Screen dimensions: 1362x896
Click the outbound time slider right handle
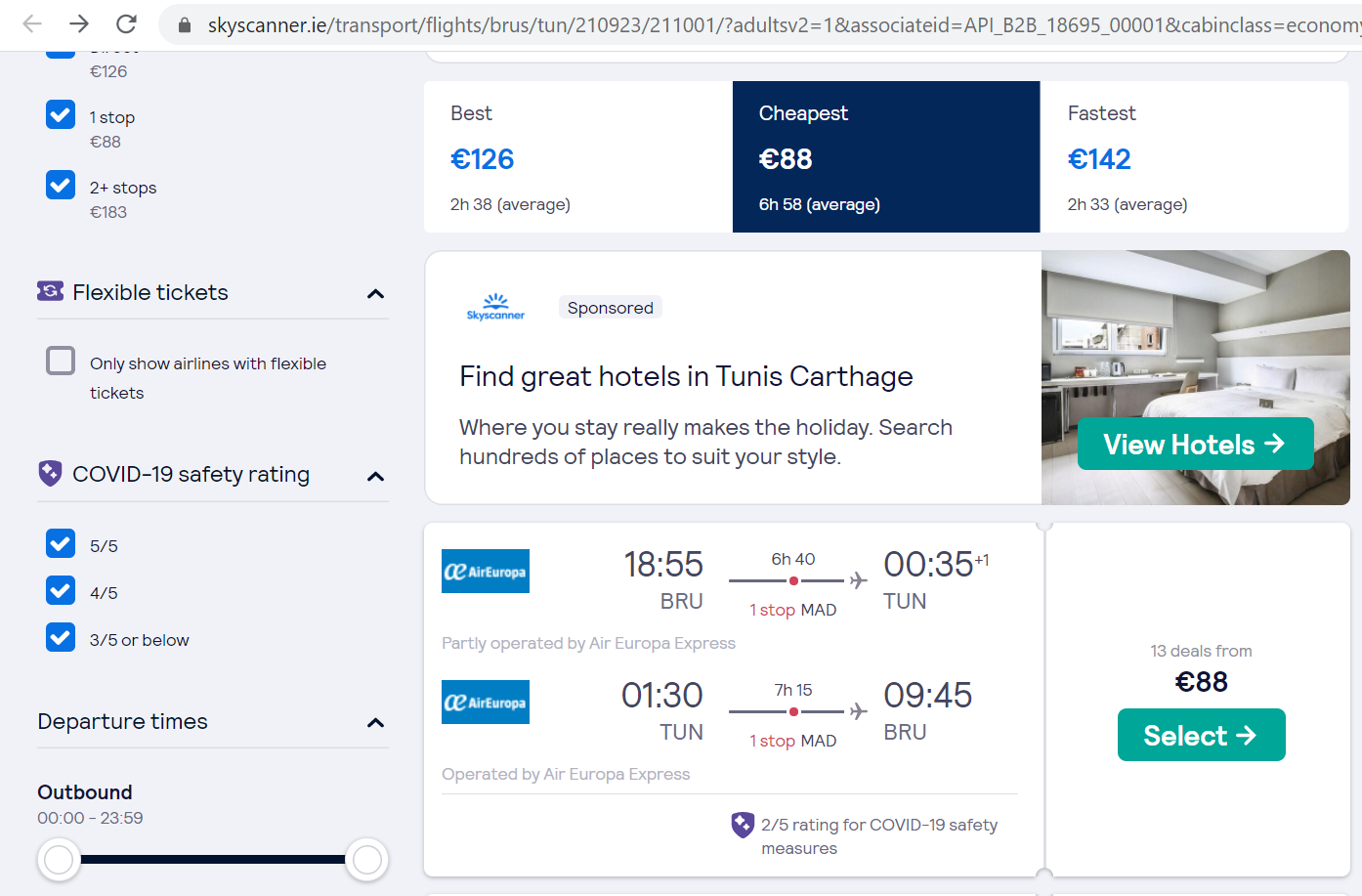point(367,860)
